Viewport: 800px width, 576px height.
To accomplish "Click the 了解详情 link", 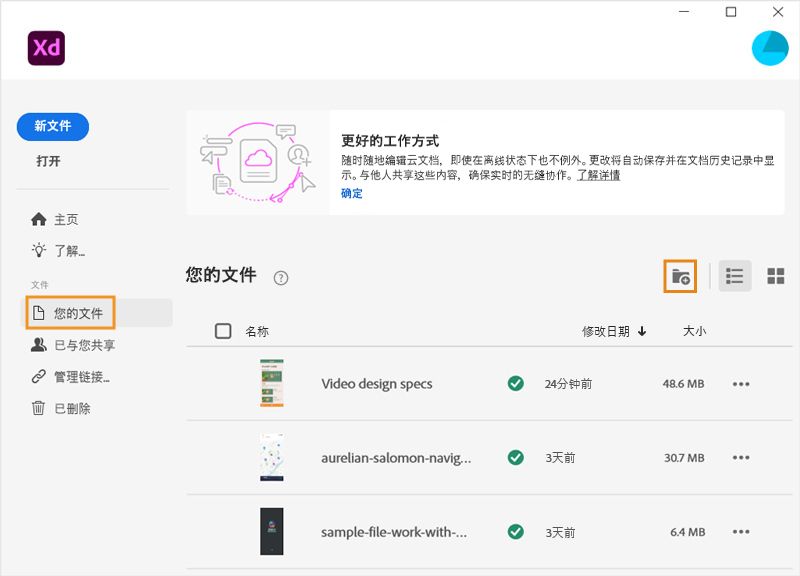I will (x=598, y=175).
